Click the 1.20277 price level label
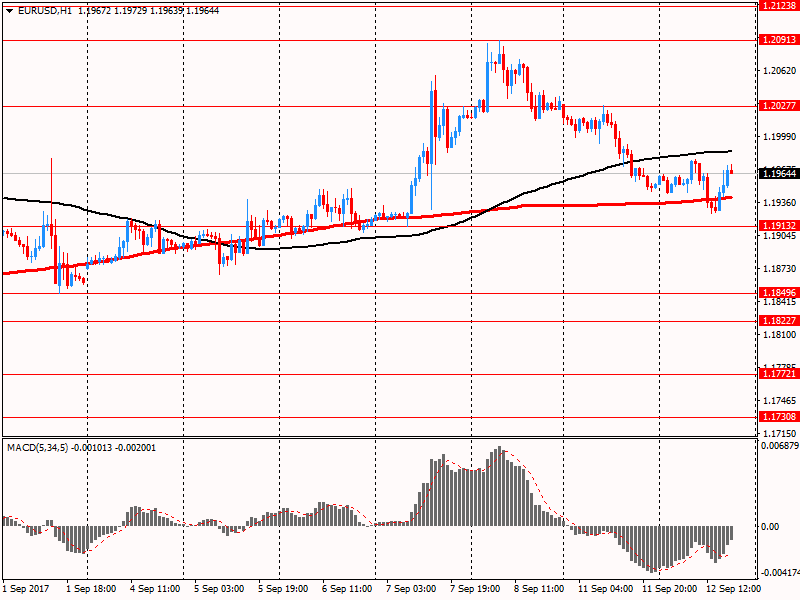800x600 pixels. pos(779,106)
